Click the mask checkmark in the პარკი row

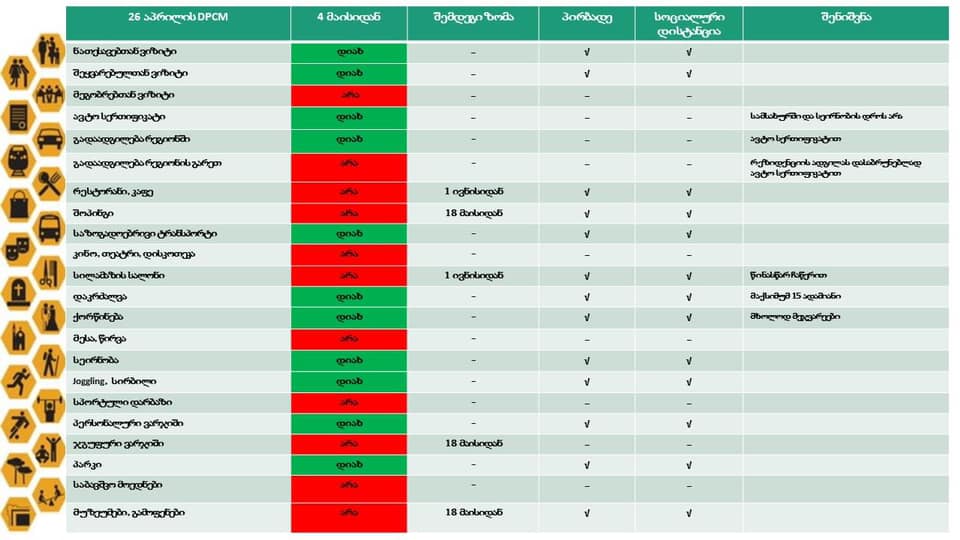[x=586, y=465]
